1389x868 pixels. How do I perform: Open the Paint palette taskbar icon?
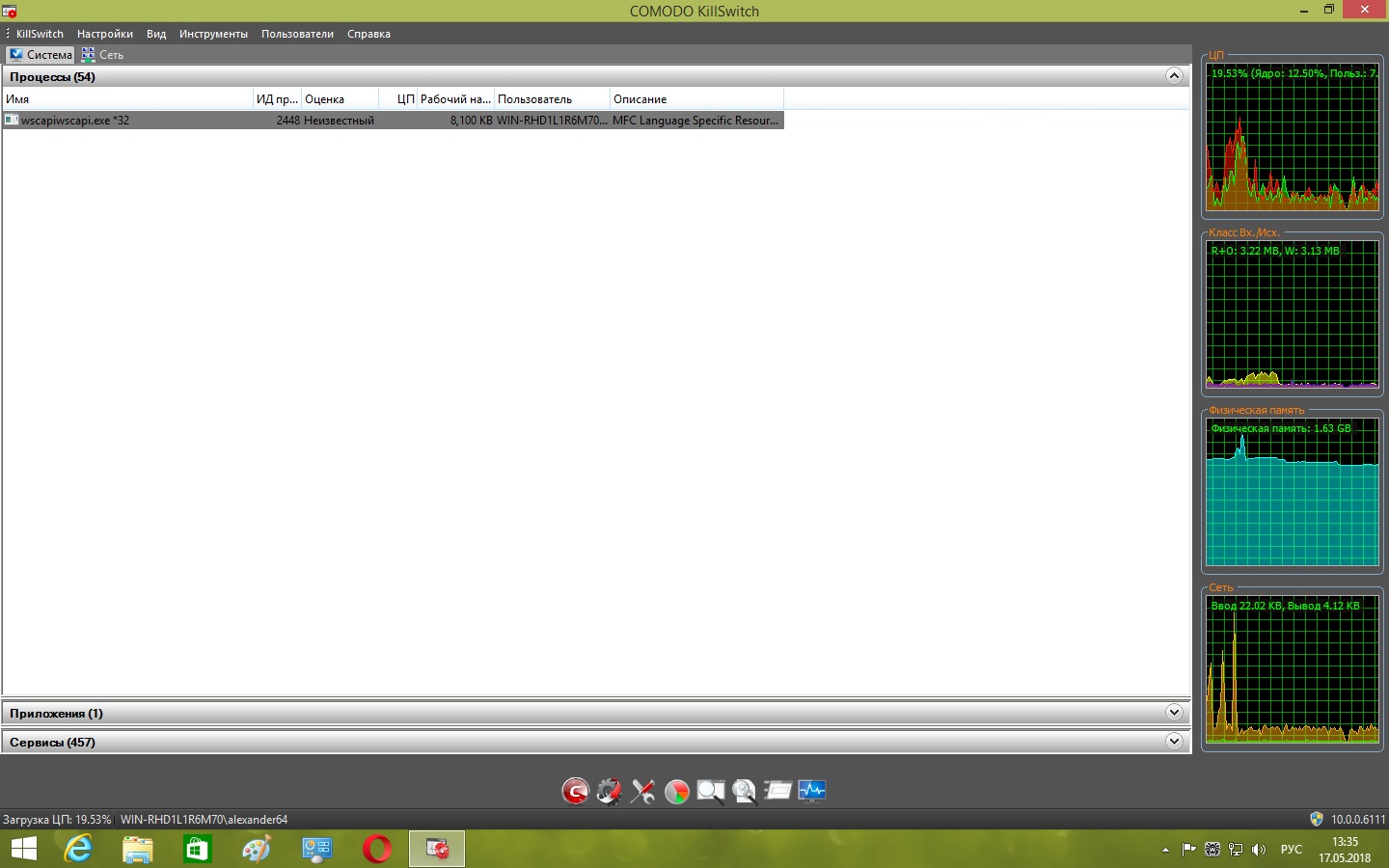(258, 849)
